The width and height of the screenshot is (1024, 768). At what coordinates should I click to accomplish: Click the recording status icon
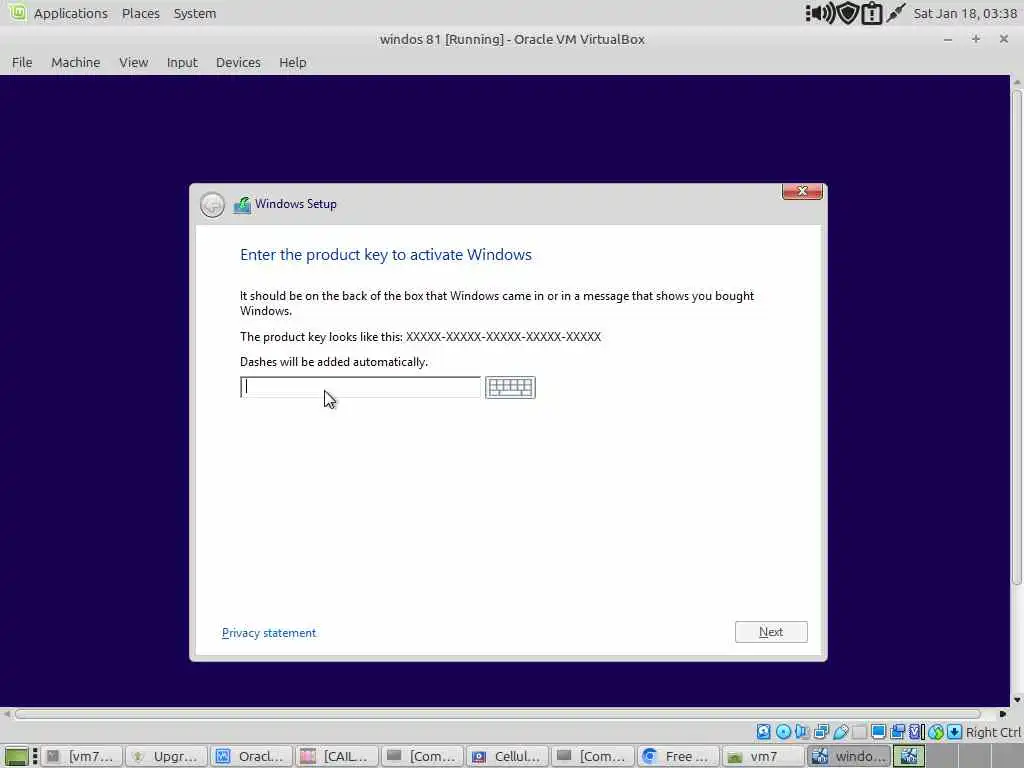point(898,731)
